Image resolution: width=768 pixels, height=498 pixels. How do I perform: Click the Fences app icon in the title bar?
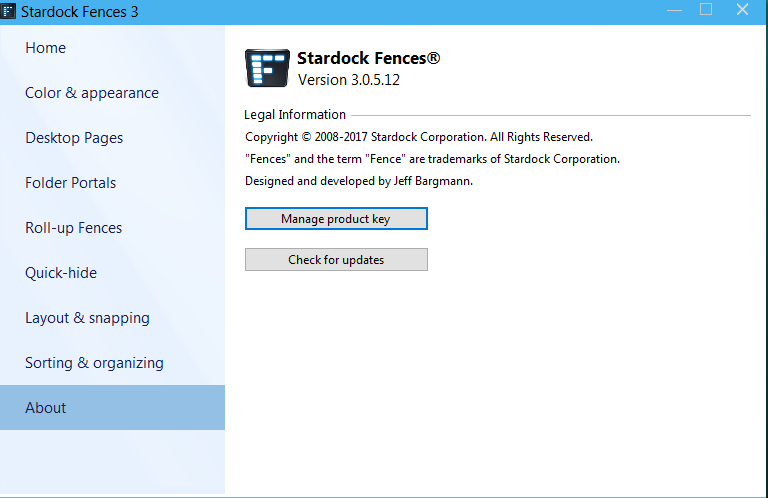[x=8, y=11]
